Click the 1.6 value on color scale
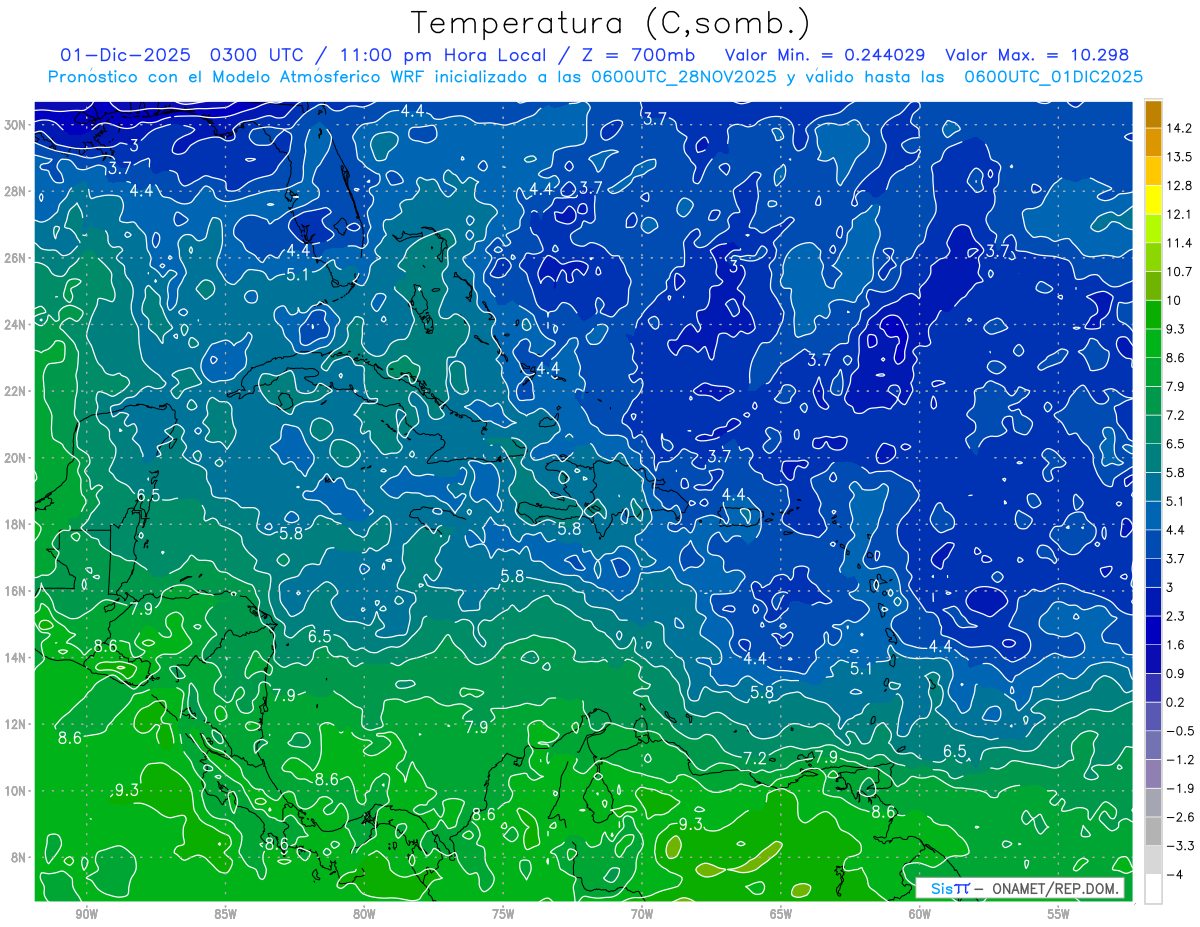 [x=1175, y=645]
